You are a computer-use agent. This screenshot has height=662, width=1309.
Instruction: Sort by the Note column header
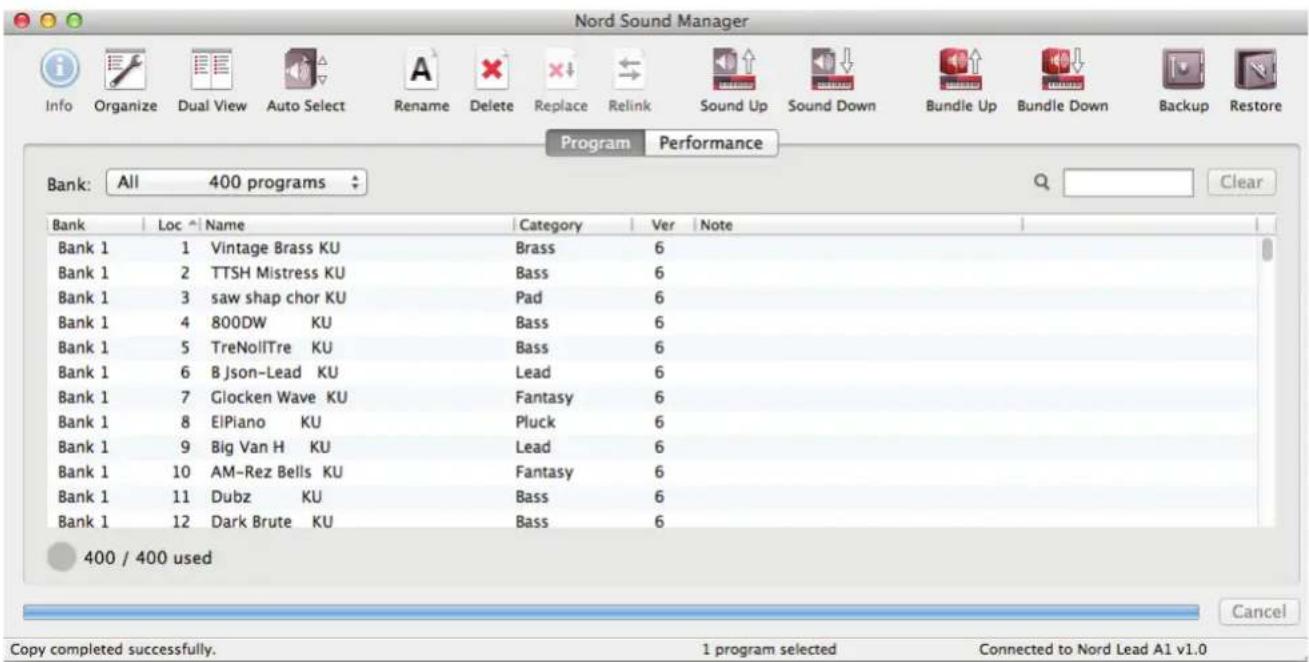(858, 226)
